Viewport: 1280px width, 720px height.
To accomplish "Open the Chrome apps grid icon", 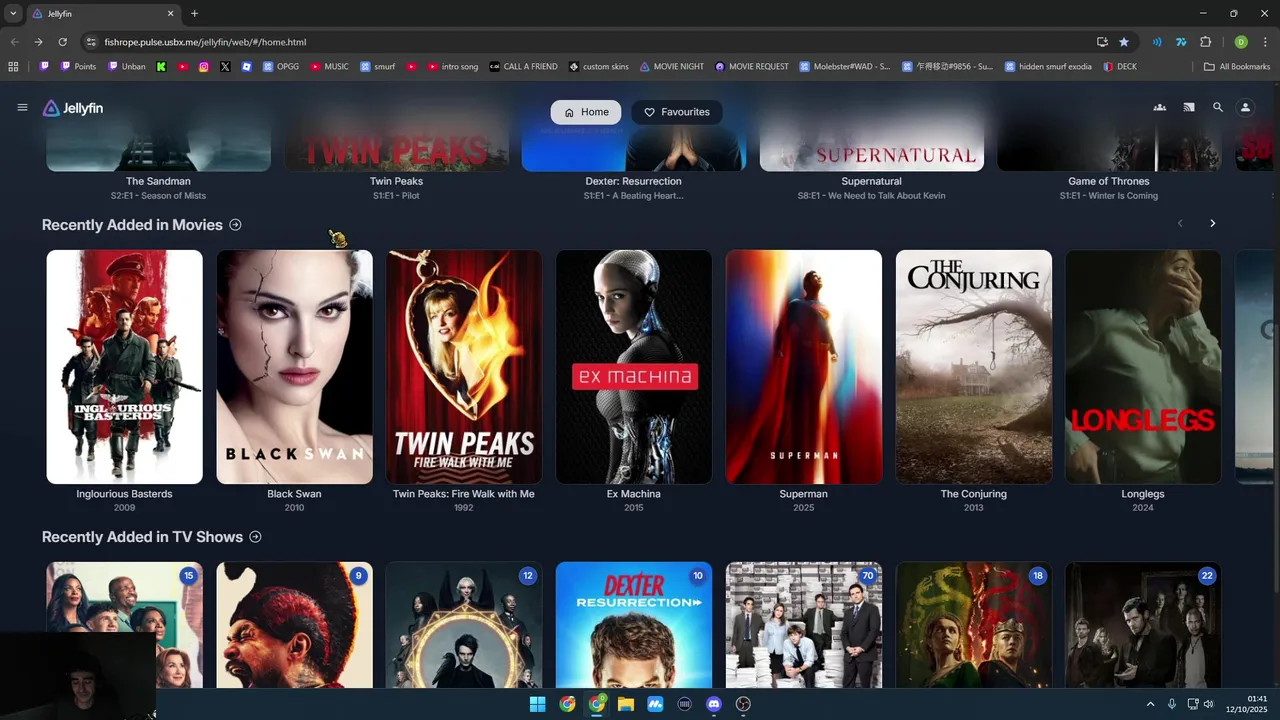I will point(13,67).
